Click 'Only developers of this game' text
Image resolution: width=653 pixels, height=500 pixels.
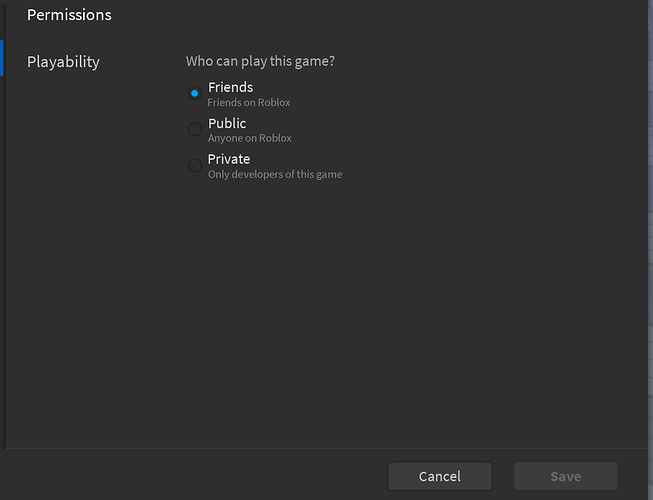point(275,174)
